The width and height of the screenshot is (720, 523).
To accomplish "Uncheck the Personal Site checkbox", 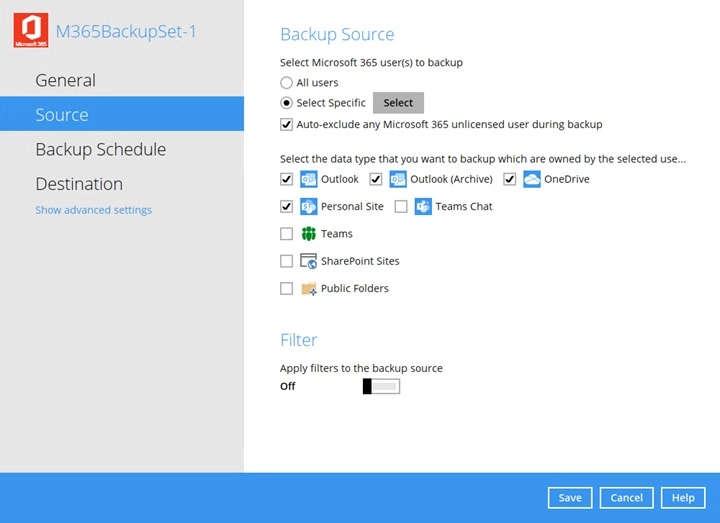I will [286, 207].
